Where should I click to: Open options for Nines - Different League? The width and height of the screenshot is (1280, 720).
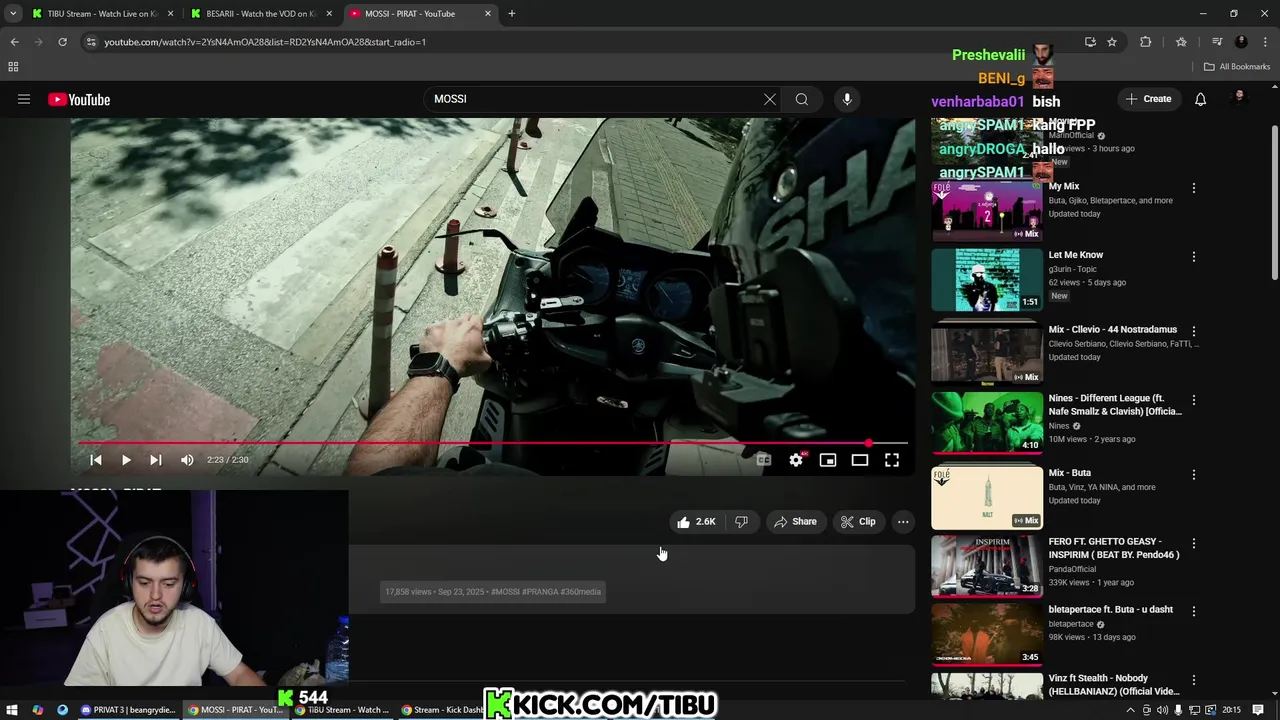(x=1193, y=400)
